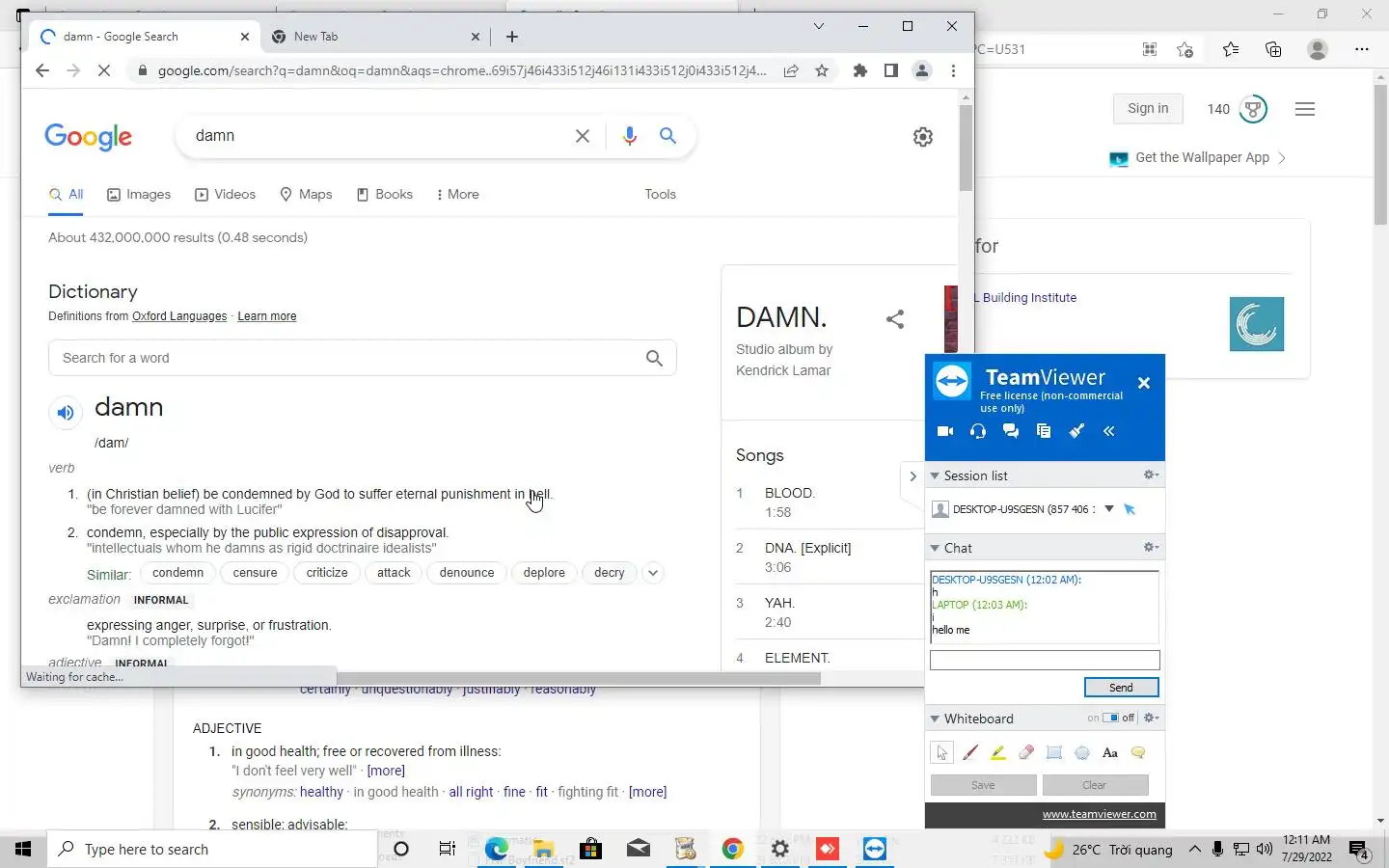Switch to Images results tab
Screen dimensions: 1389x868
pos(139,194)
